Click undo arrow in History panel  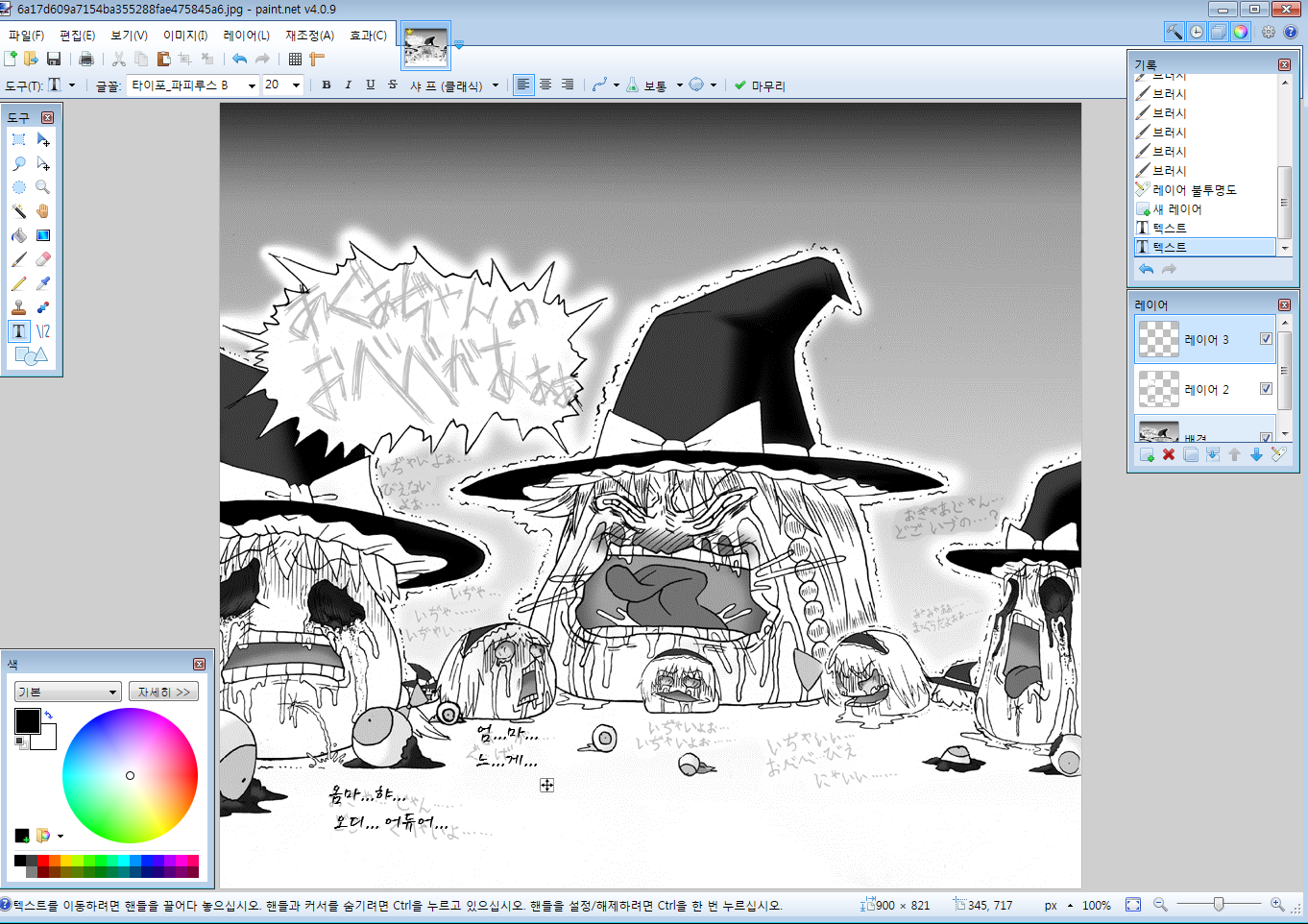(x=1146, y=270)
